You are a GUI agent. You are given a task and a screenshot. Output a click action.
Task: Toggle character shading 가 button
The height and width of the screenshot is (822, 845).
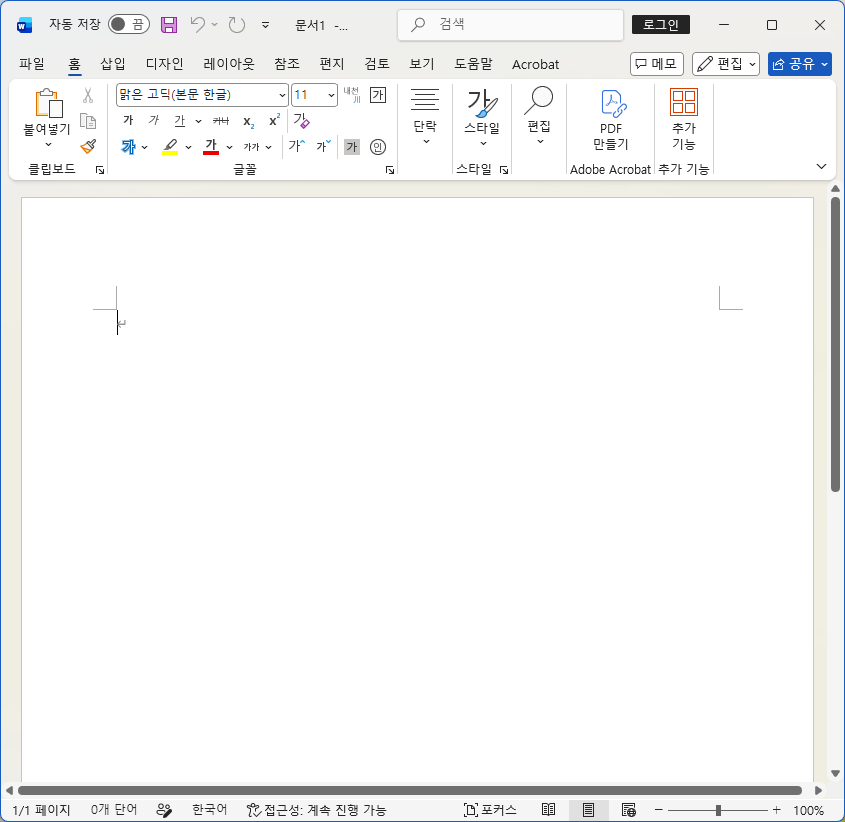tap(352, 147)
